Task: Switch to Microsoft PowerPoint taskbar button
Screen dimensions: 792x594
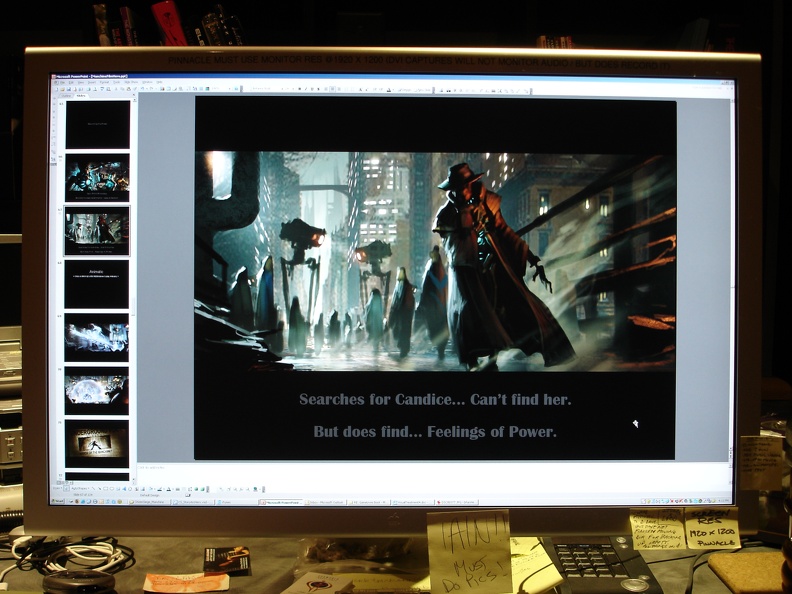Action: 281,502
